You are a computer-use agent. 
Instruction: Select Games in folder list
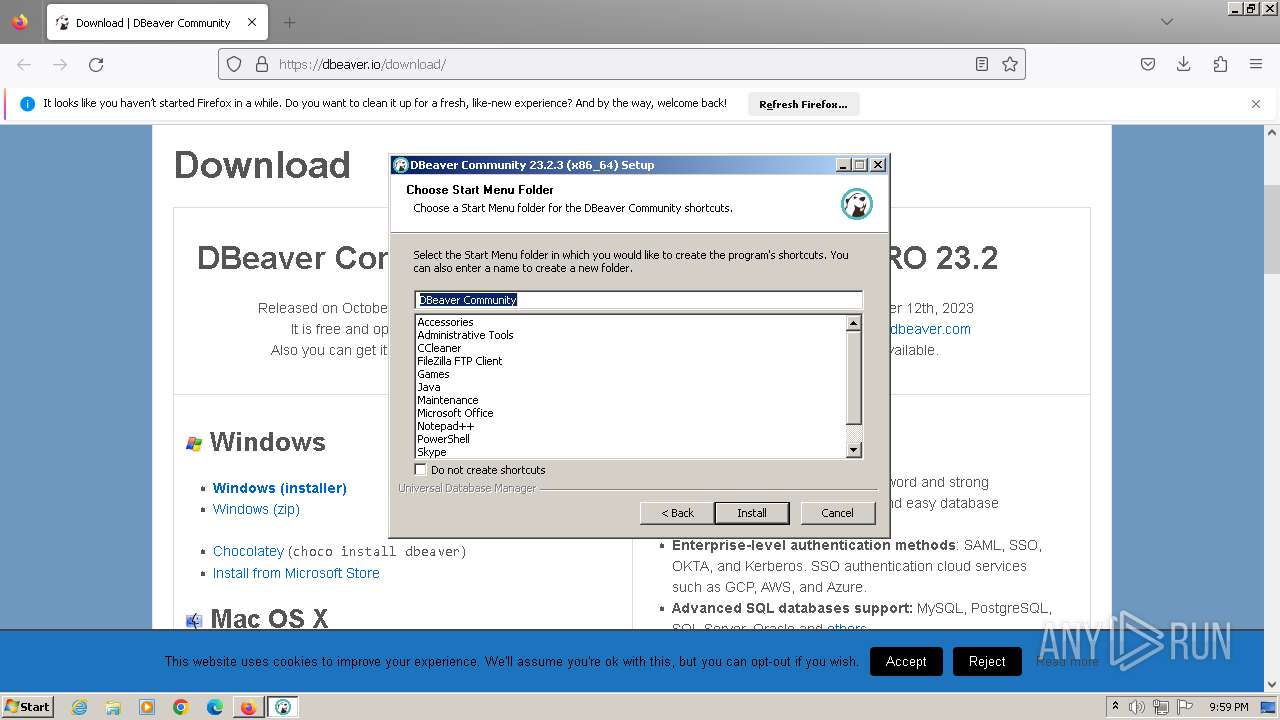pyautogui.click(x=433, y=374)
